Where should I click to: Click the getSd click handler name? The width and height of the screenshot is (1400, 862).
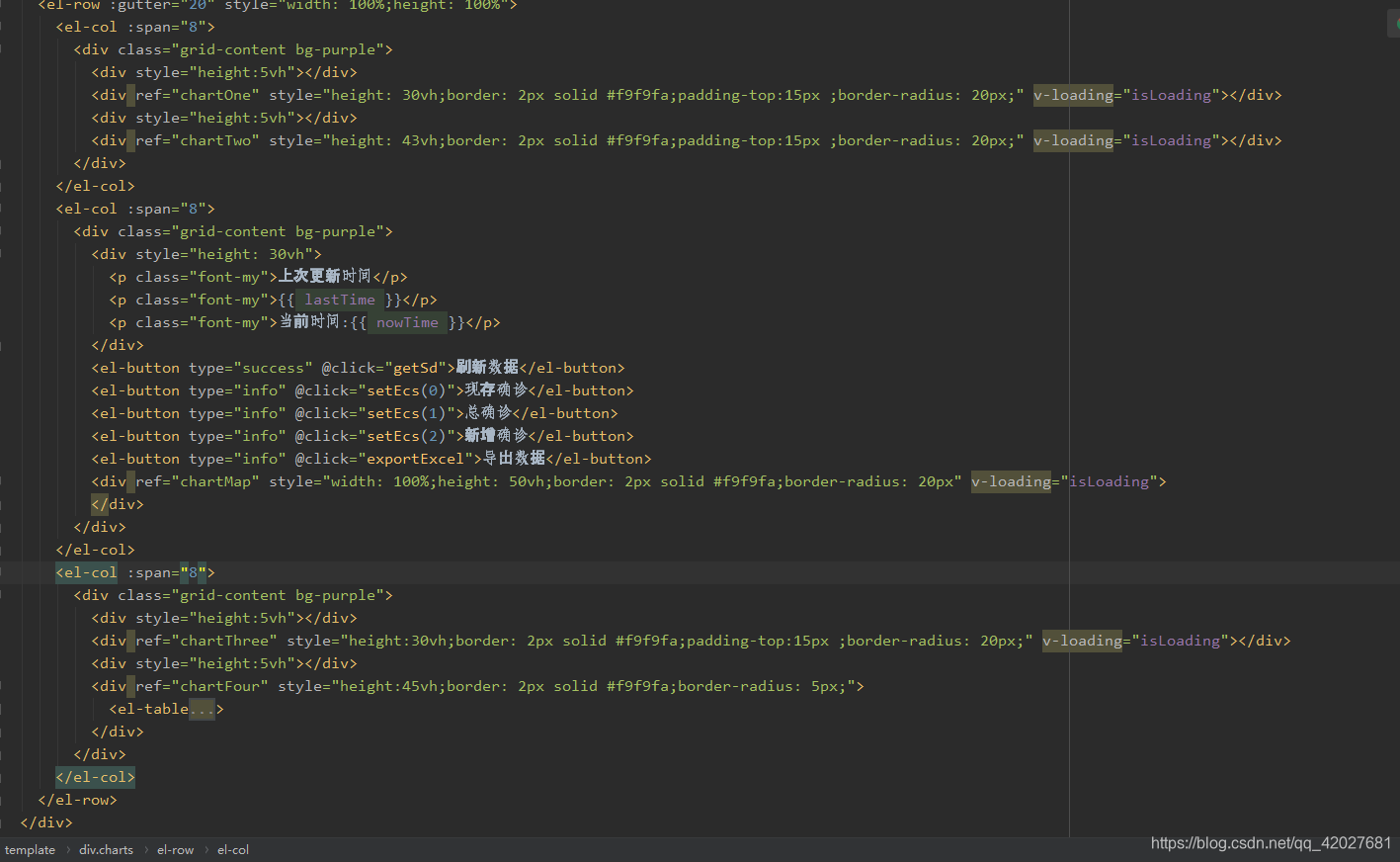(415, 368)
